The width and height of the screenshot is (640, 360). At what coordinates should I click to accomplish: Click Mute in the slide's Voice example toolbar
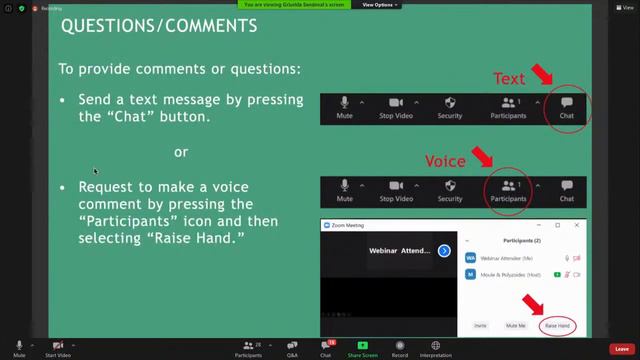click(344, 191)
